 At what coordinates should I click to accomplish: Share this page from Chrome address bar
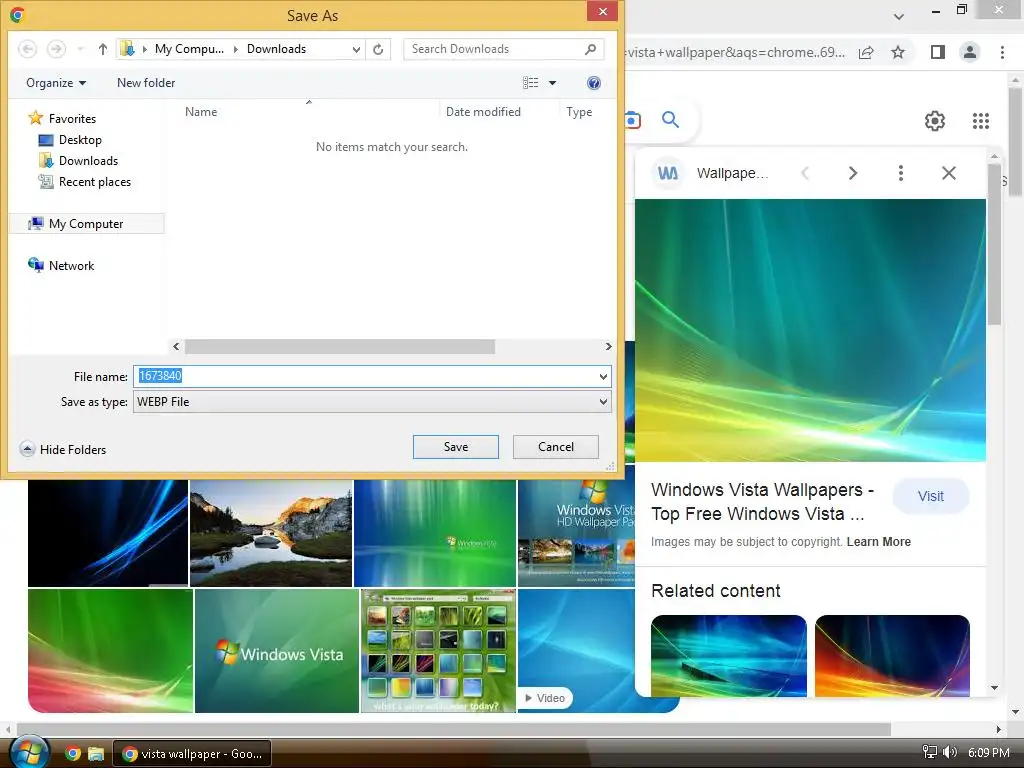866,53
